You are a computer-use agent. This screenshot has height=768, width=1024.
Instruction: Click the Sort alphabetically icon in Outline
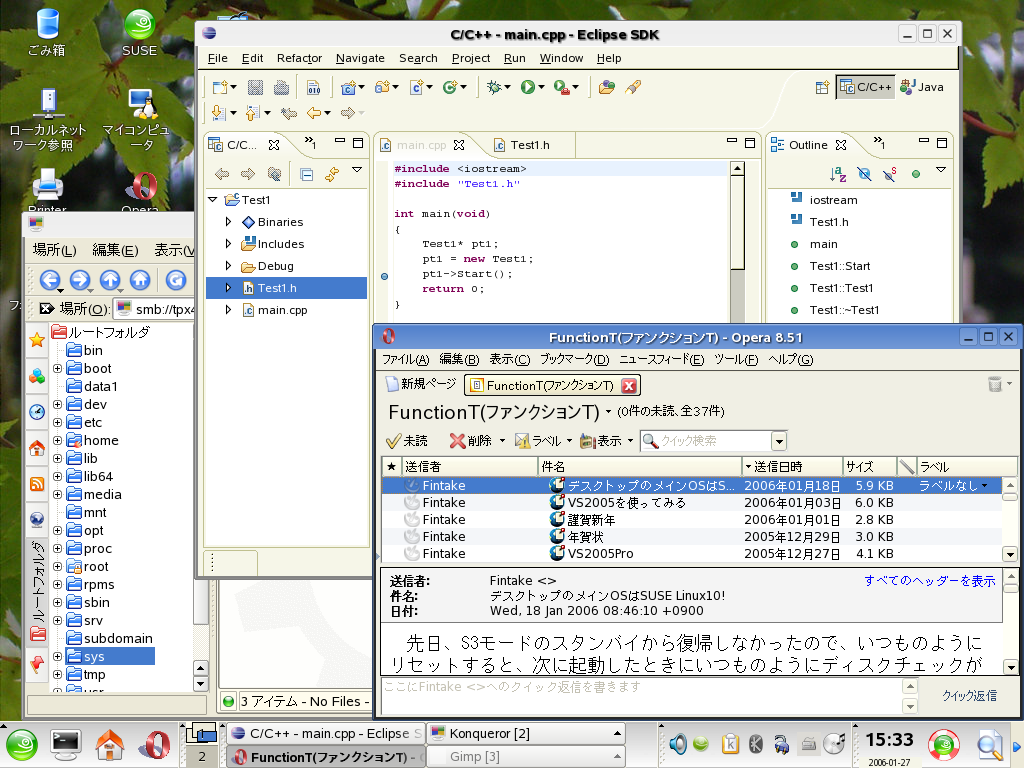tap(838, 174)
